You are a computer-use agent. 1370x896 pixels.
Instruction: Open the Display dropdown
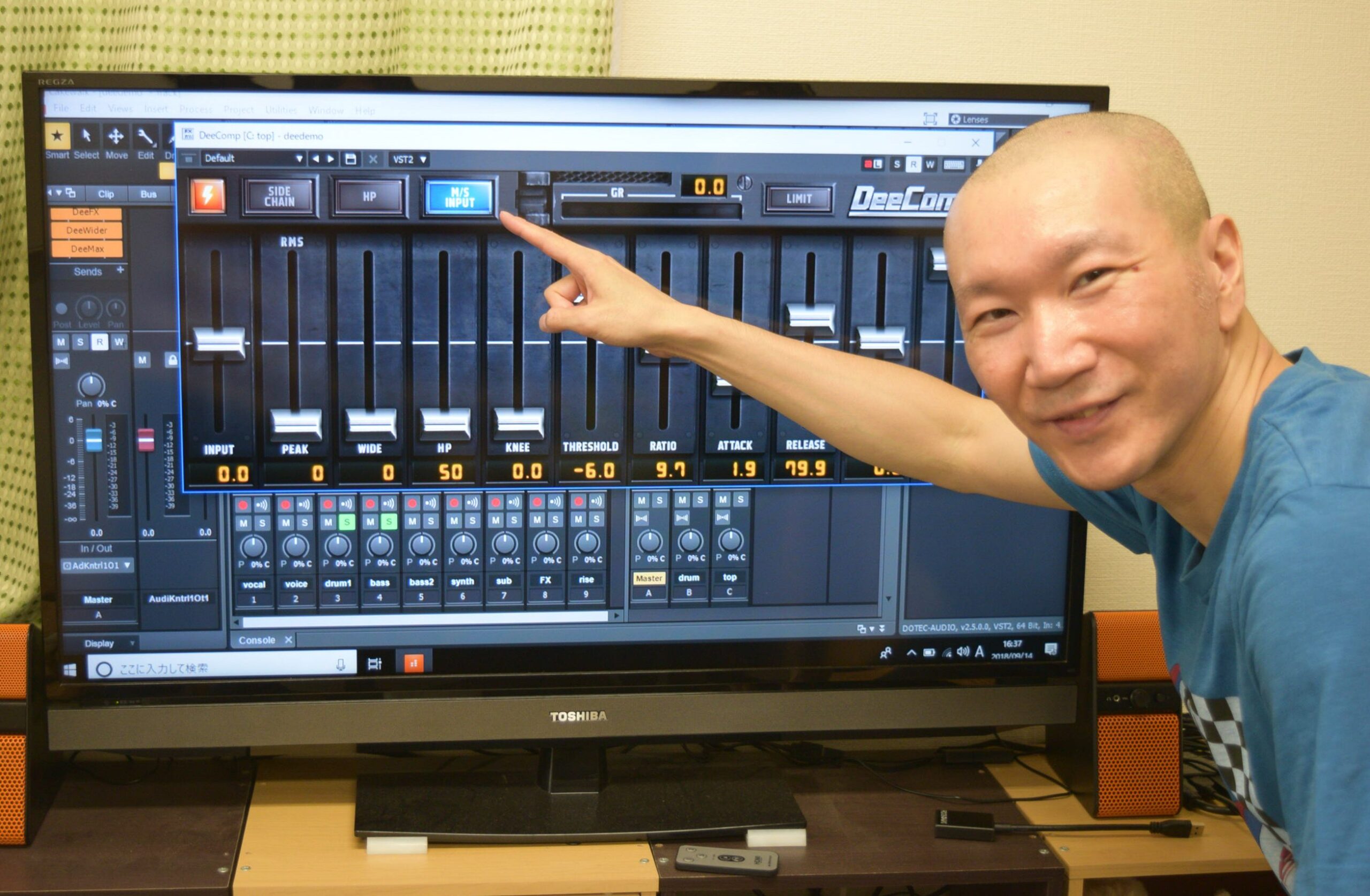[101, 643]
